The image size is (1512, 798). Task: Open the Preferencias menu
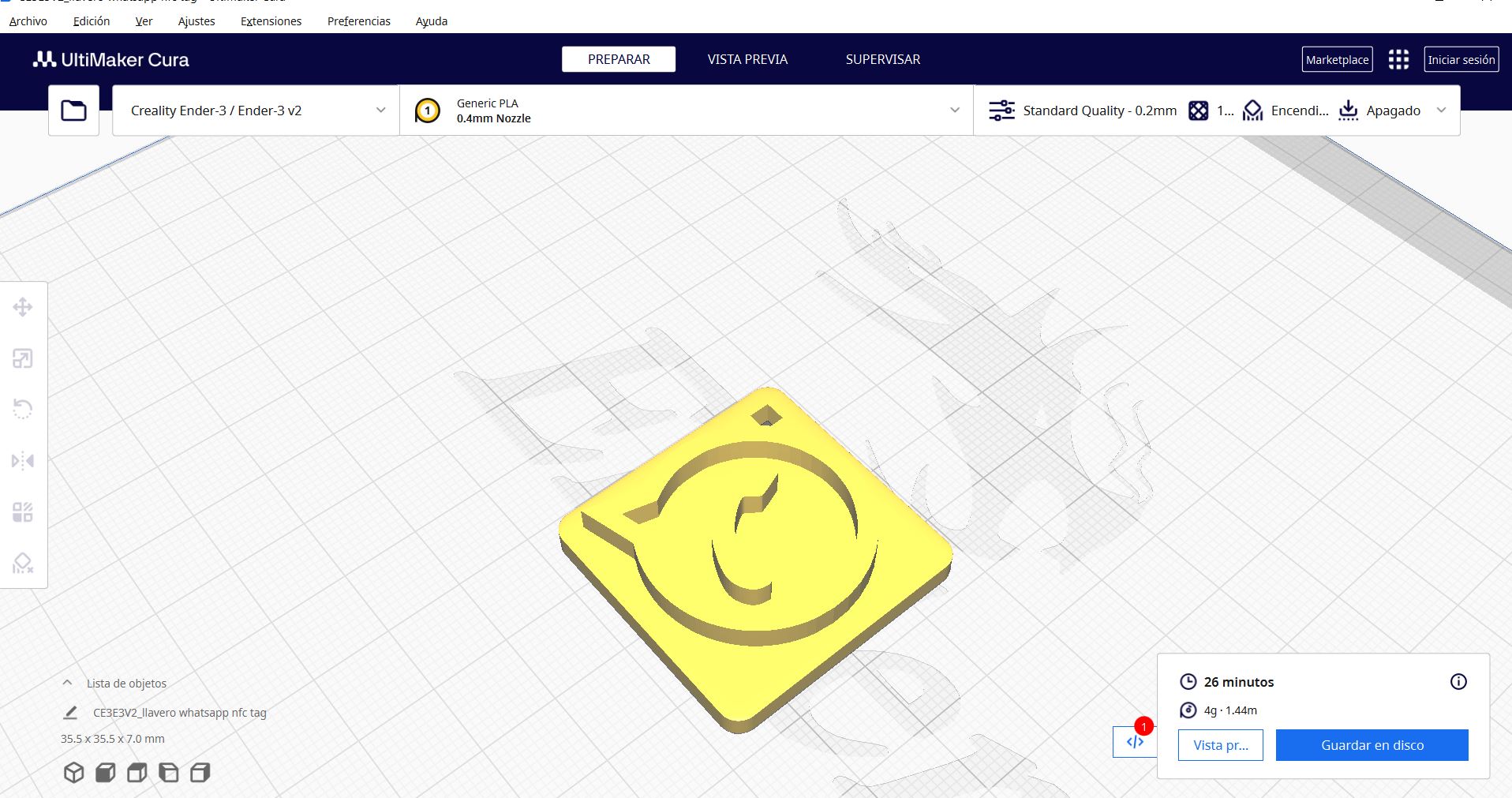point(359,21)
